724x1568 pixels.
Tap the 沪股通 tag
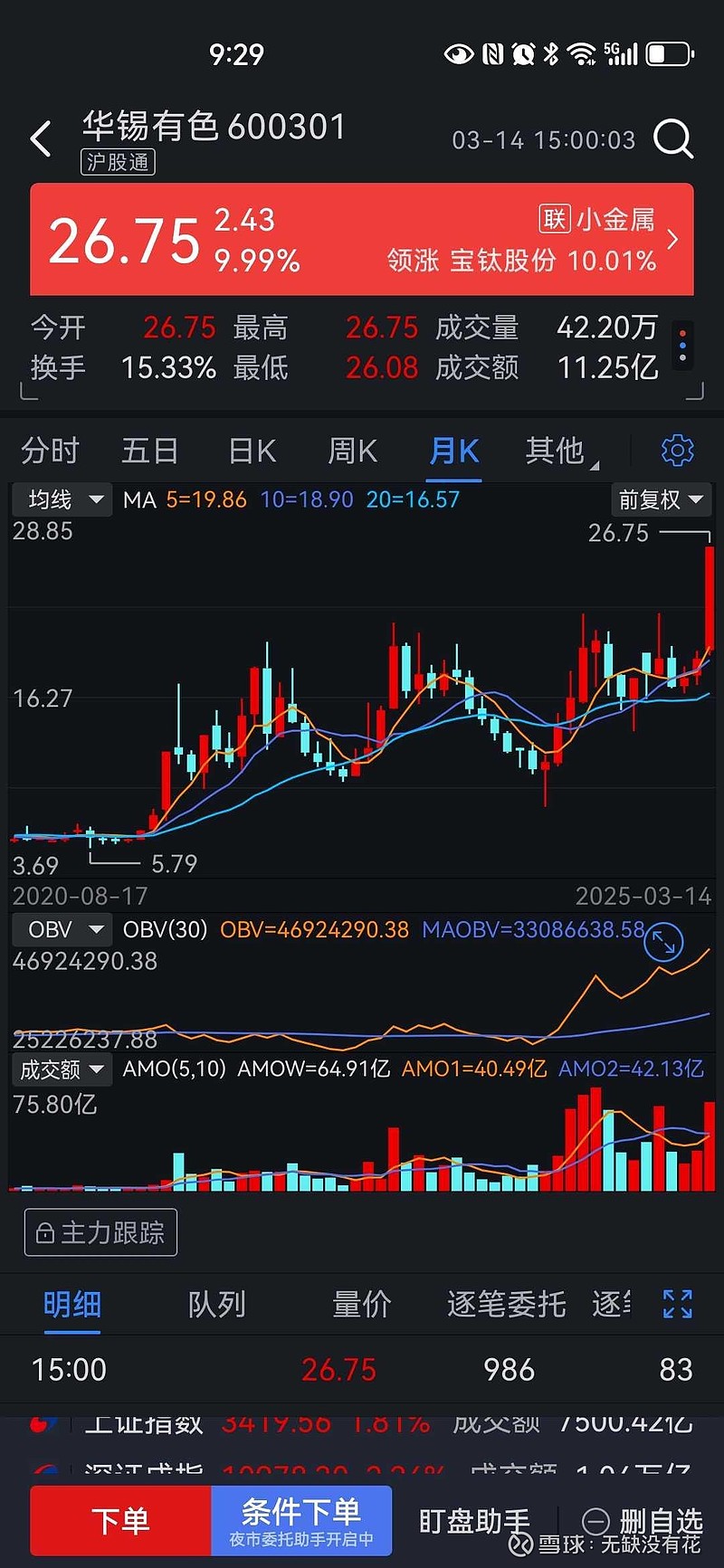pos(118,162)
